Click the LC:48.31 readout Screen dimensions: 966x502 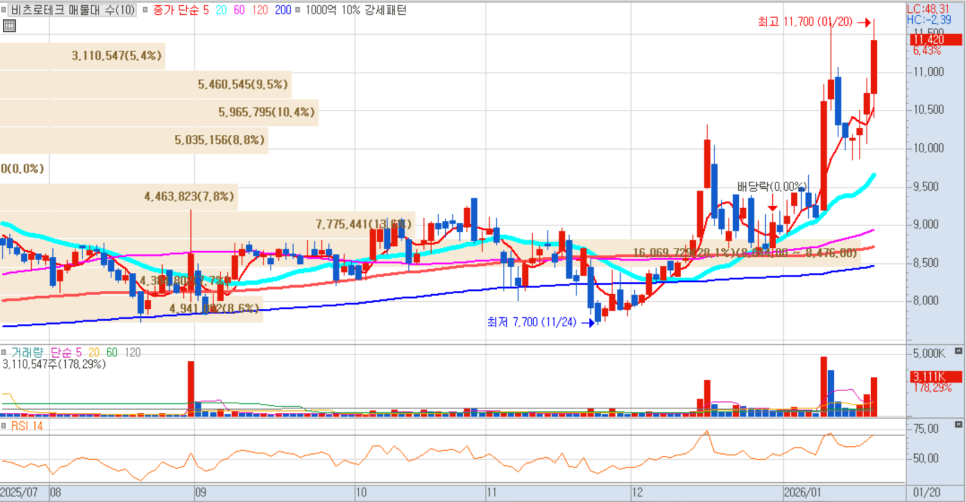pos(928,9)
